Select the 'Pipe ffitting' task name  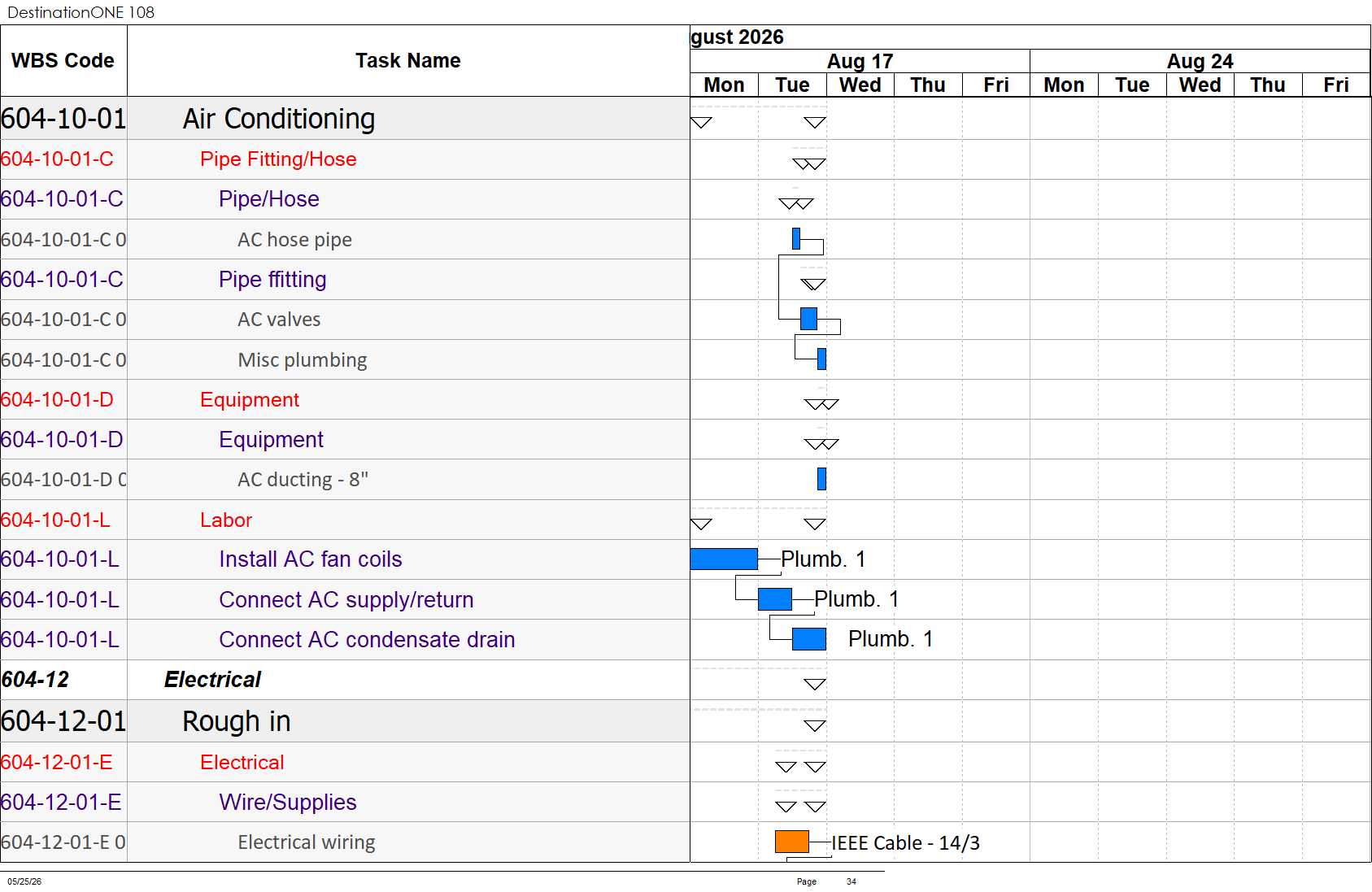click(272, 280)
